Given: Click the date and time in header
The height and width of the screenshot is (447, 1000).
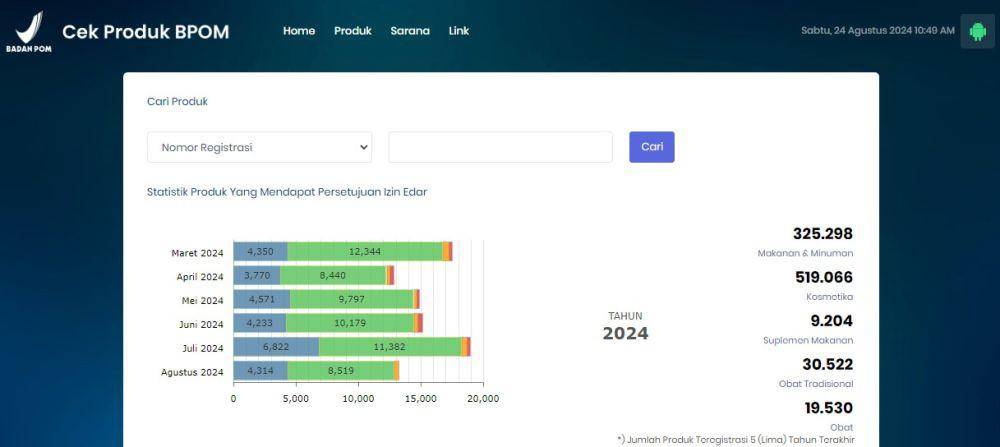Looking at the screenshot, I should tap(878, 31).
